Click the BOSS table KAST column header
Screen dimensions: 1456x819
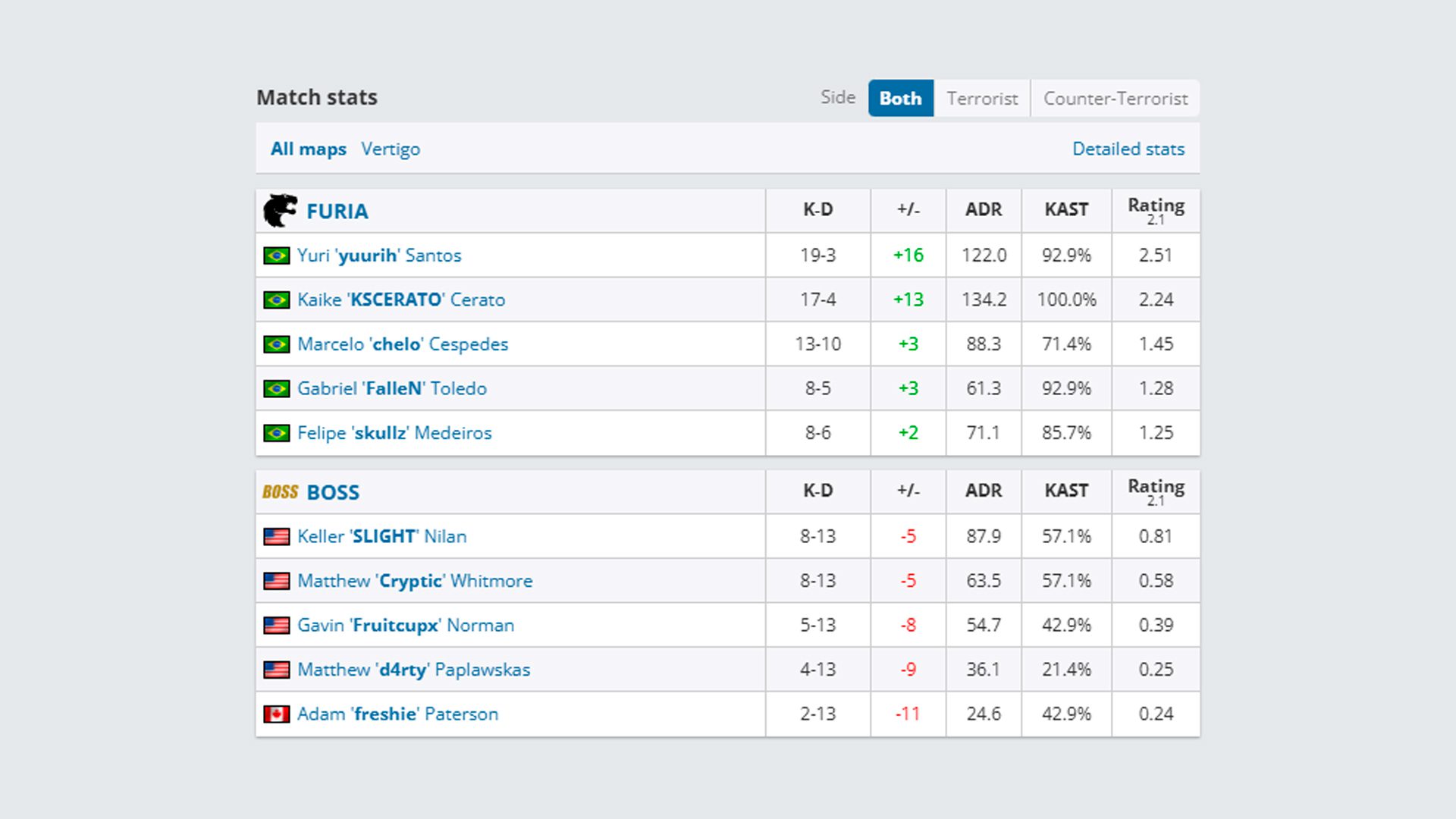coord(1066,491)
